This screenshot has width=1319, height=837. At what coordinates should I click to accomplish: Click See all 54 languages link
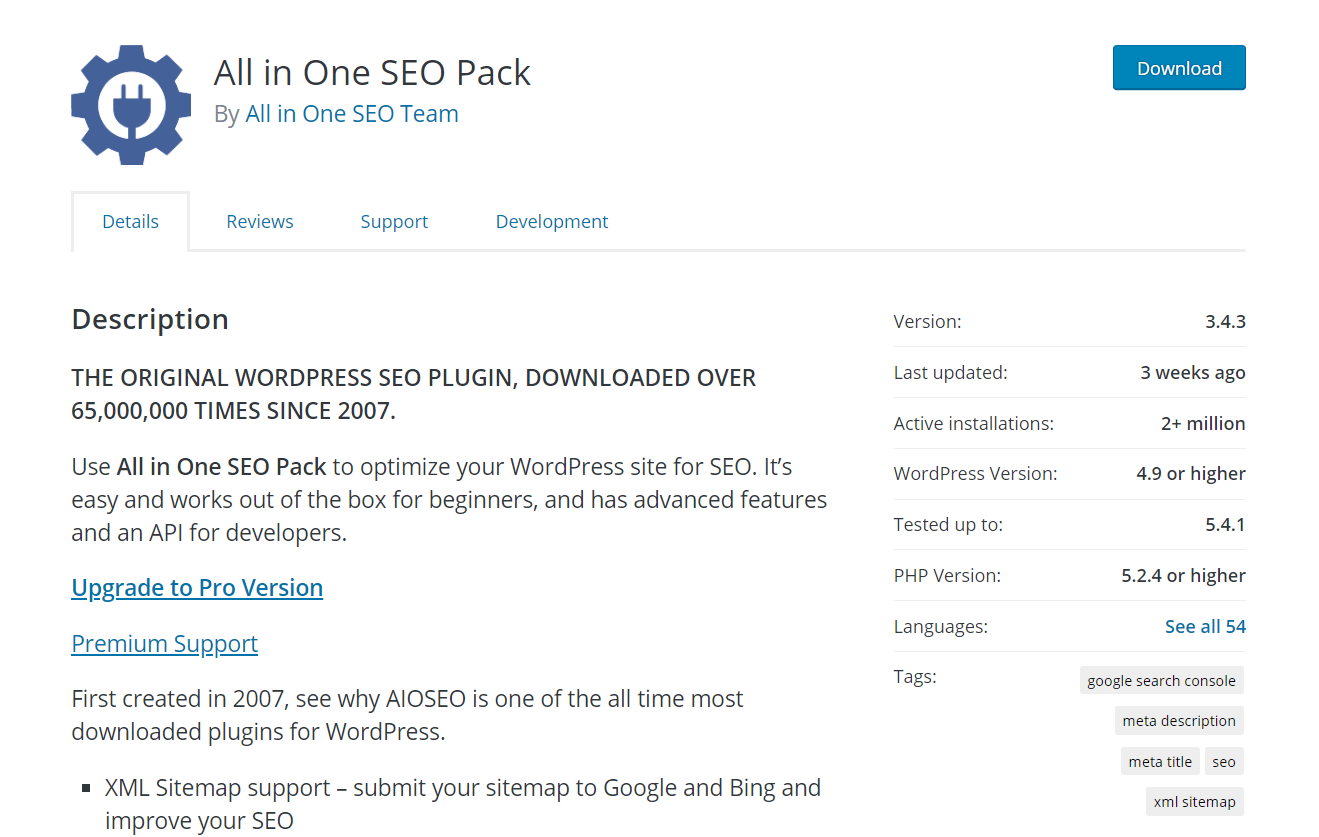click(x=1205, y=626)
